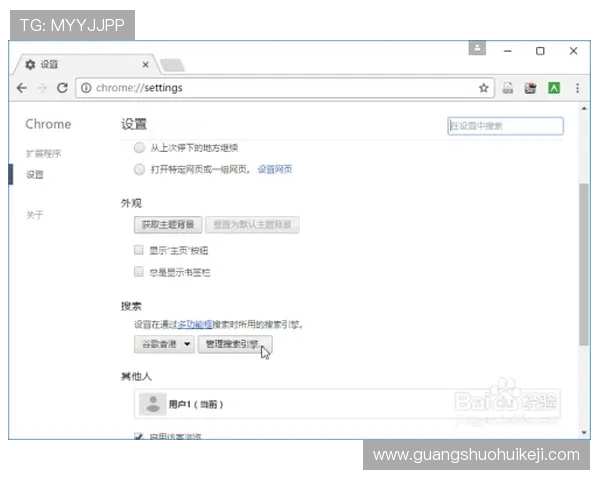This screenshot has width=600, height=480.
Task: Select 设置 in the sidebar
Action: (35, 175)
